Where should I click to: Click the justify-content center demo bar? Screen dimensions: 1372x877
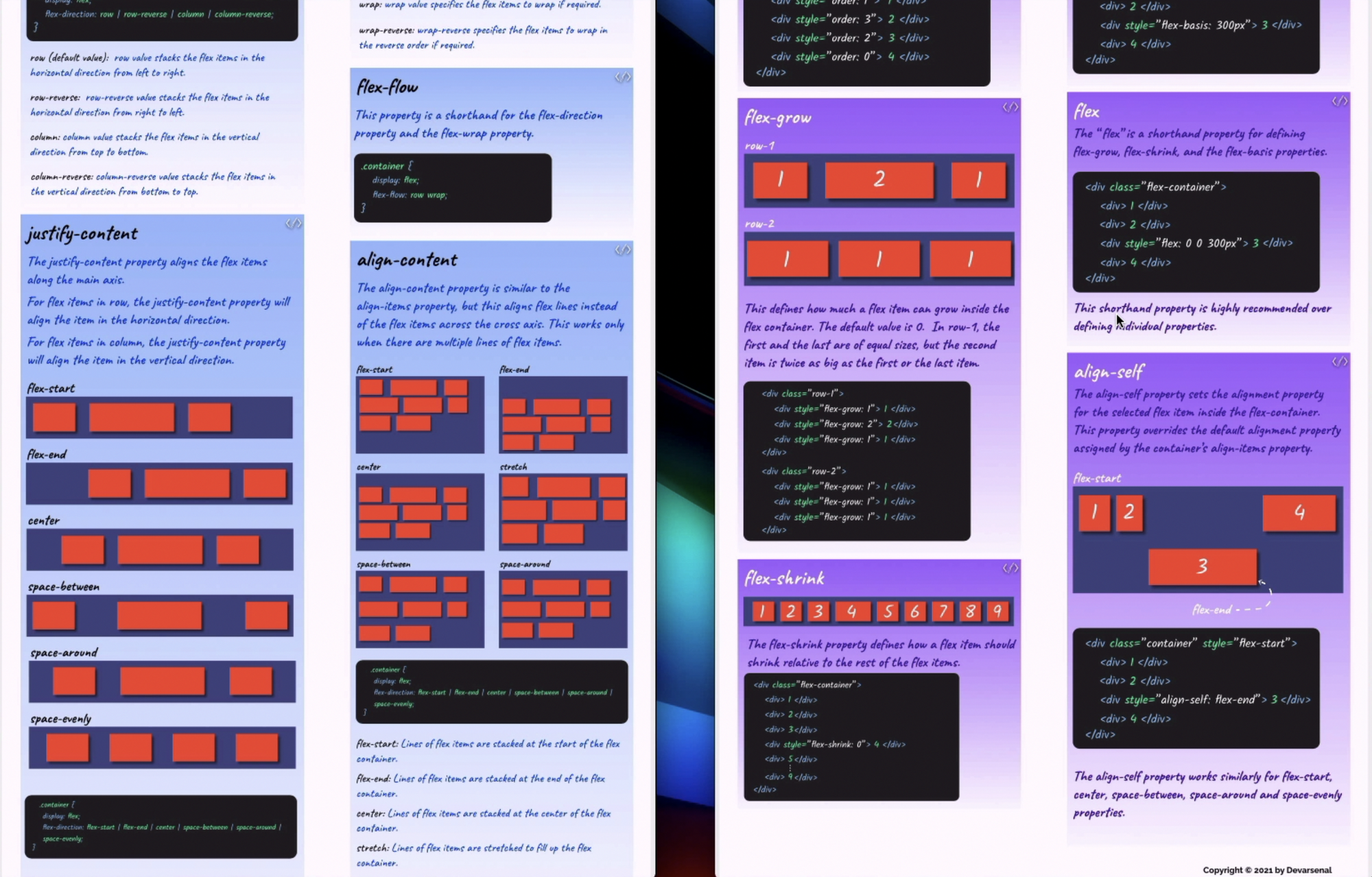(x=160, y=549)
